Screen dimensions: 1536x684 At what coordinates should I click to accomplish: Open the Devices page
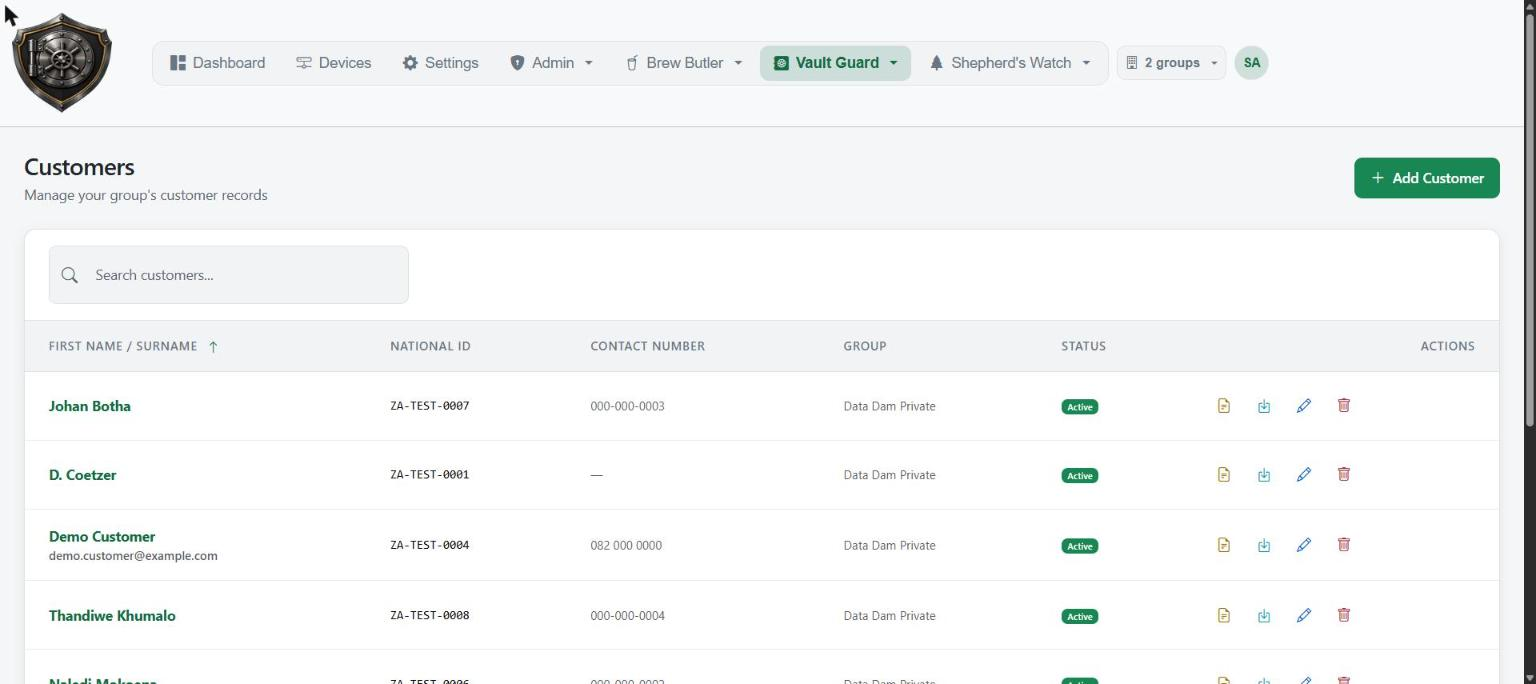[333, 63]
